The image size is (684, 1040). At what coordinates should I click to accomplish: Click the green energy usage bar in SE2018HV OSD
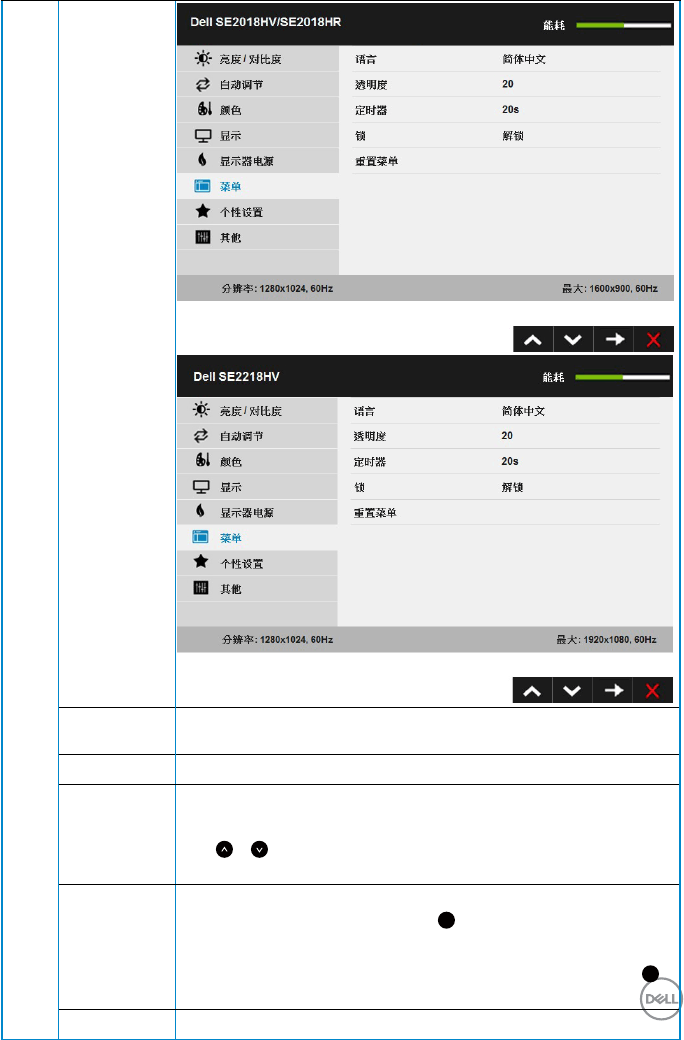(624, 25)
